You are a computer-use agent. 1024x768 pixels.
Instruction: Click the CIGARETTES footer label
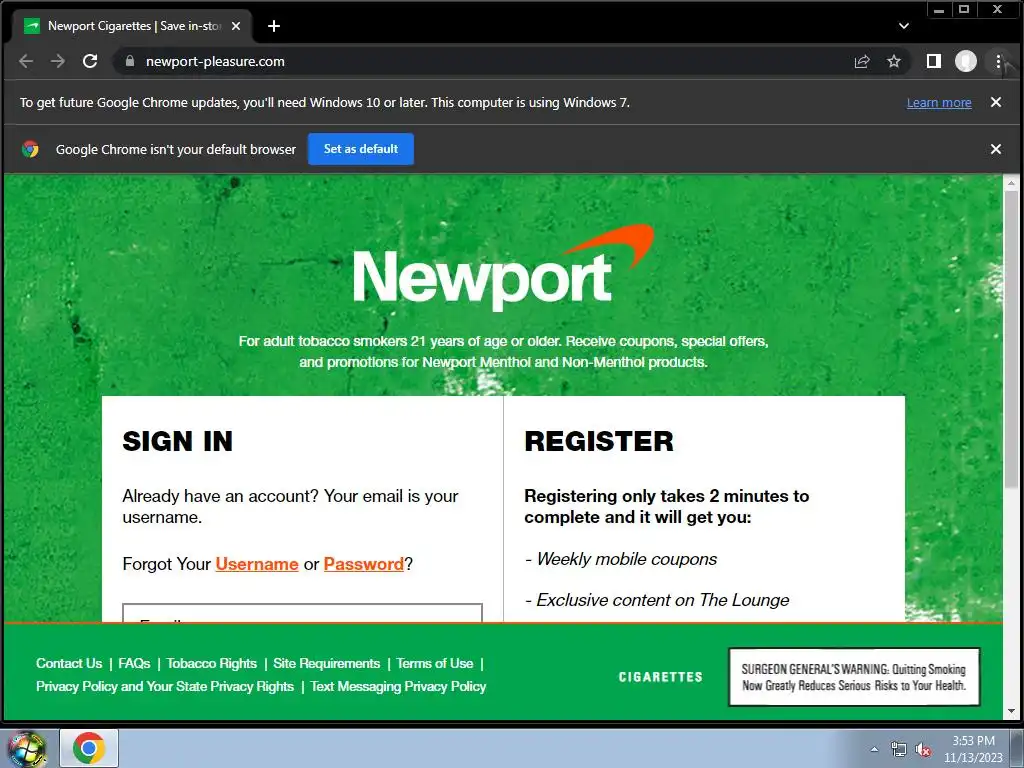(661, 677)
